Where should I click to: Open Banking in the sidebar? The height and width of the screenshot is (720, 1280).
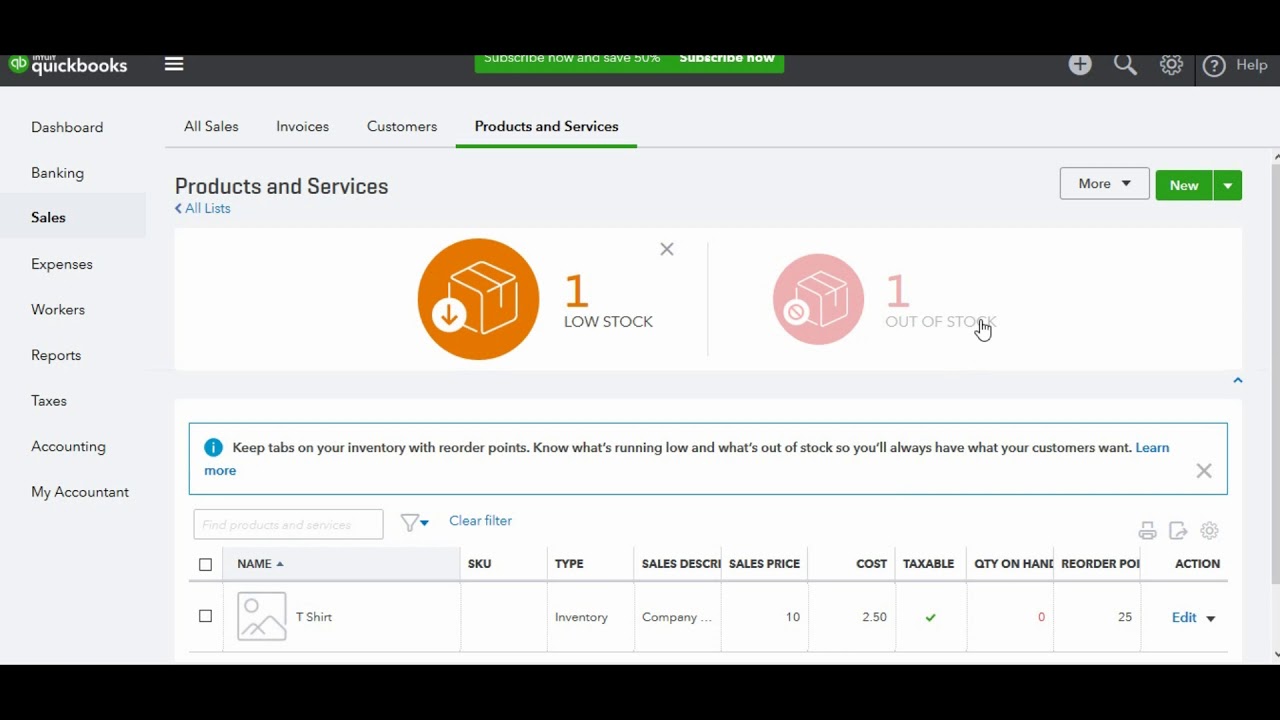[57, 173]
